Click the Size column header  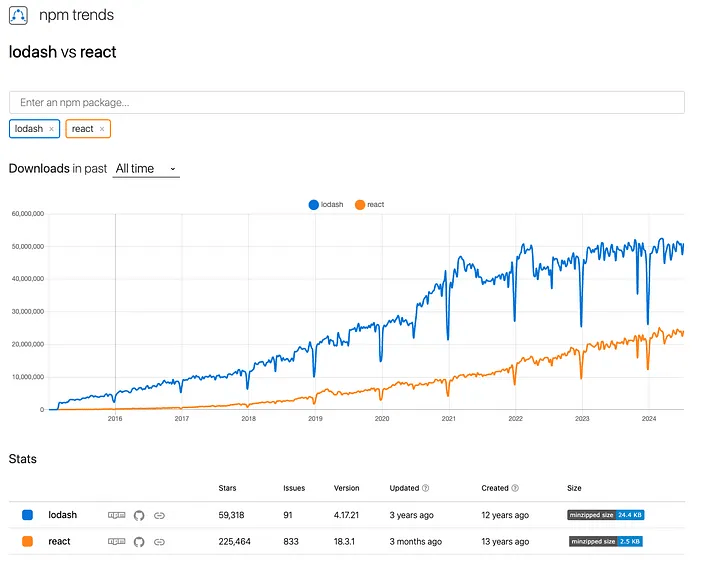[x=574, y=488]
